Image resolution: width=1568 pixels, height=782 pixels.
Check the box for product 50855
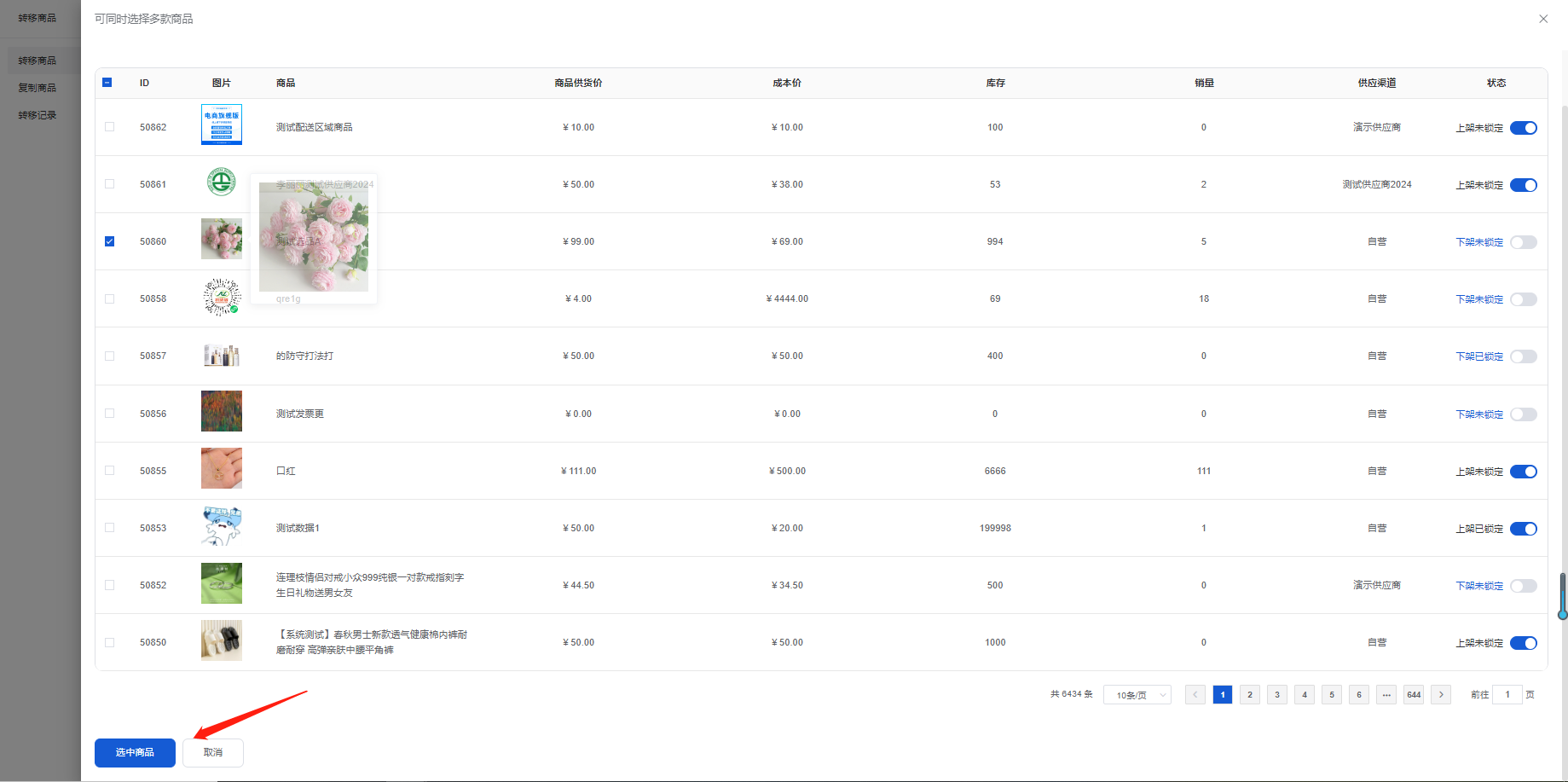109,471
